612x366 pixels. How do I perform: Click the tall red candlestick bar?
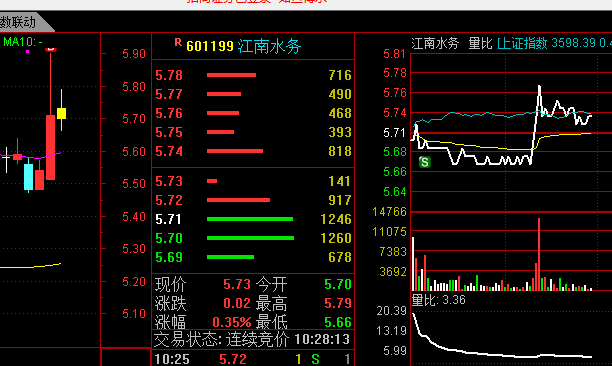pos(50,147)
